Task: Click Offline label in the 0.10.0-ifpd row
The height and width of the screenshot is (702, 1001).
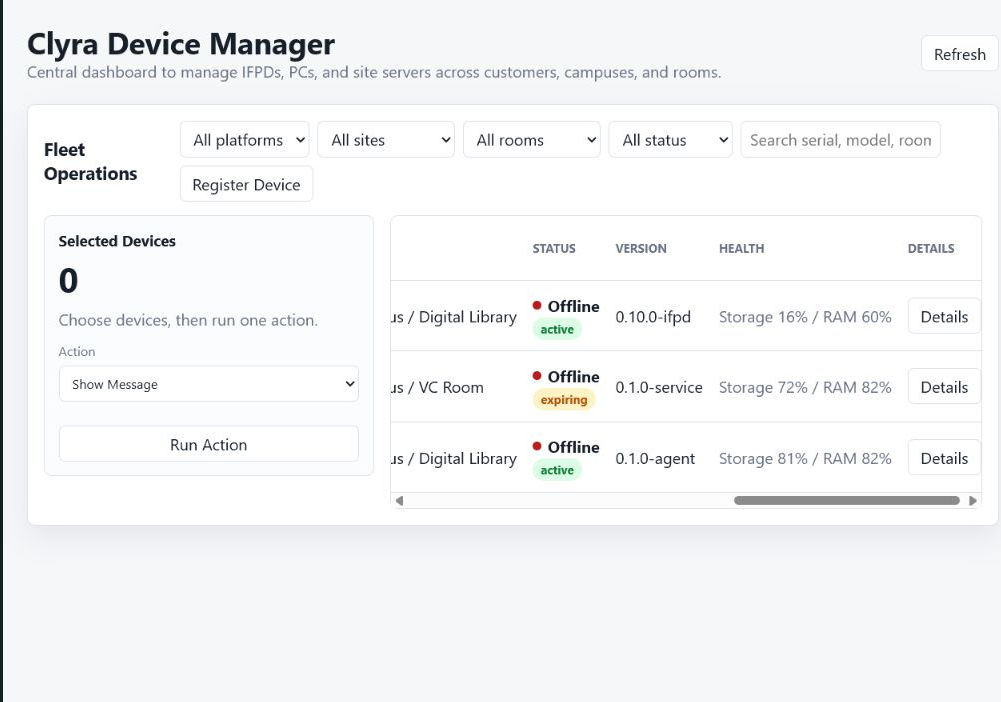Action: coord(573,306)
